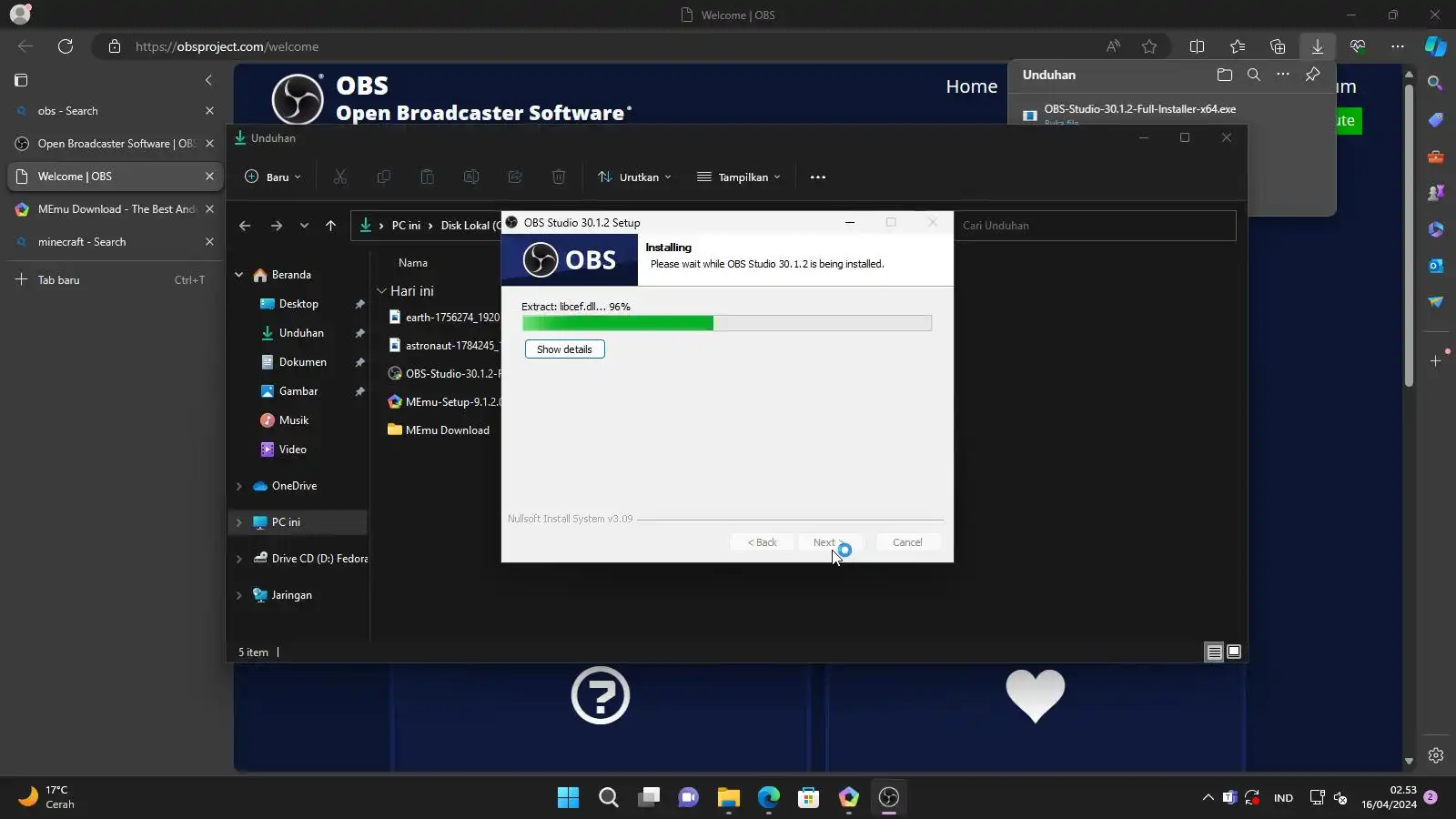Open a new tab with Tab baru
The height and width of the screenshot is (819, 1456).
coord(109,280)
